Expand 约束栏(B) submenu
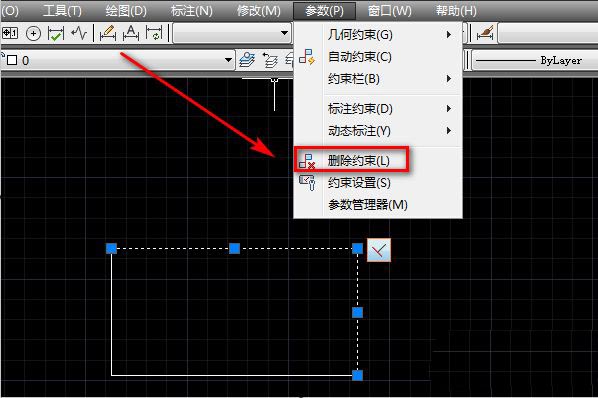The height and width of the screenshot is (398, 598). (x=378, y=79)
